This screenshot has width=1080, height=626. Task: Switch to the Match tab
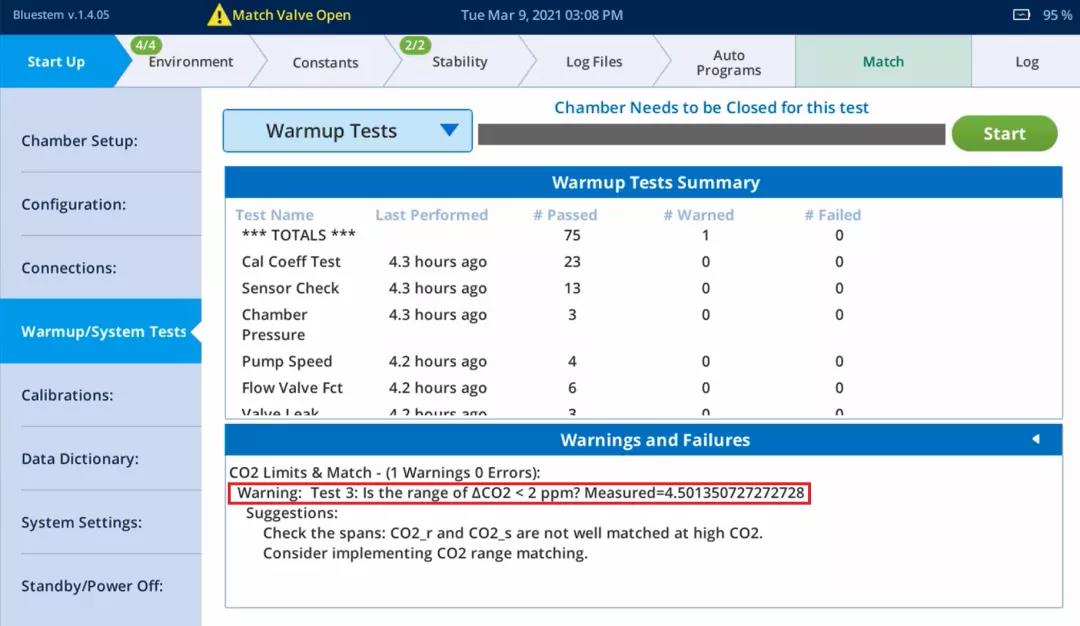point(883,62)
